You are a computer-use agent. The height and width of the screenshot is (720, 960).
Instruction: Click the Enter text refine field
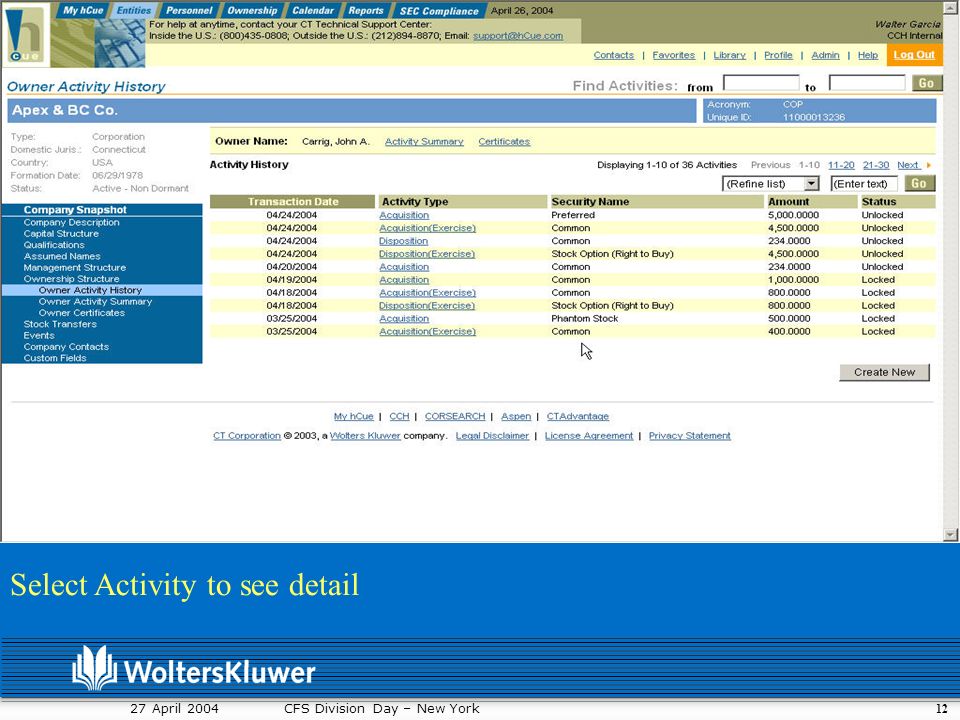pyautogui.click(x=864, y=184)
